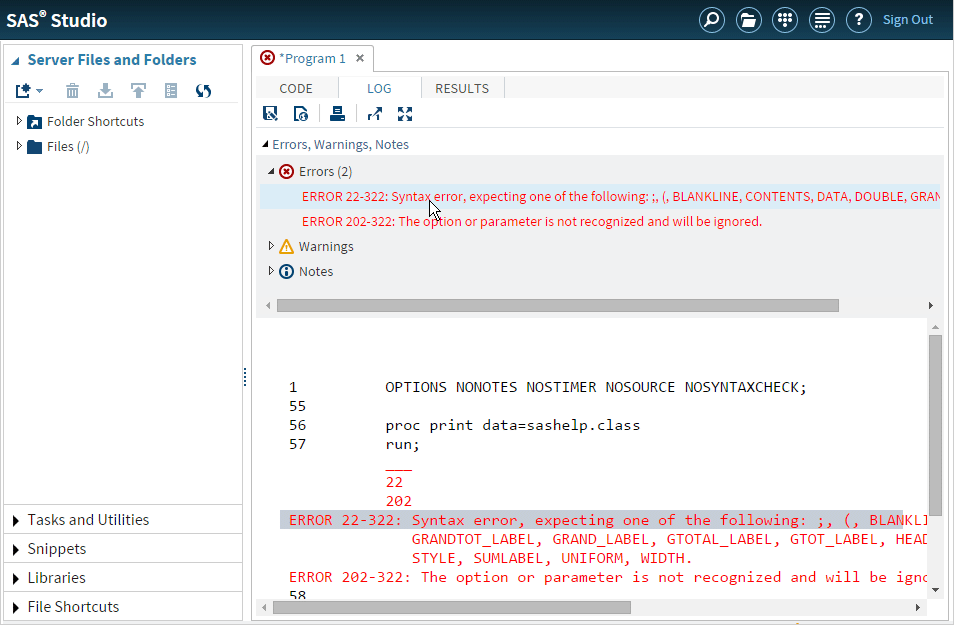This screenshot has height=625, width=954.
Task: Click the Refresh icon in Server Files
Action: click(203, 91)
